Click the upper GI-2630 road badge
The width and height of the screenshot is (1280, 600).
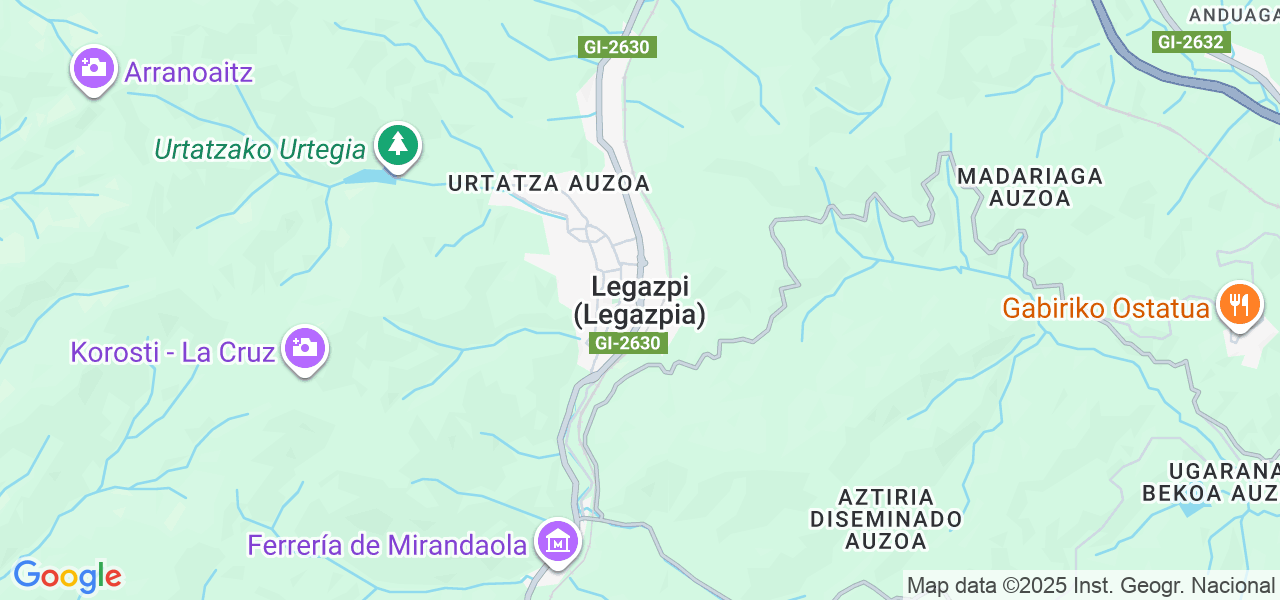pyautogui.click(x=617, y=47)
